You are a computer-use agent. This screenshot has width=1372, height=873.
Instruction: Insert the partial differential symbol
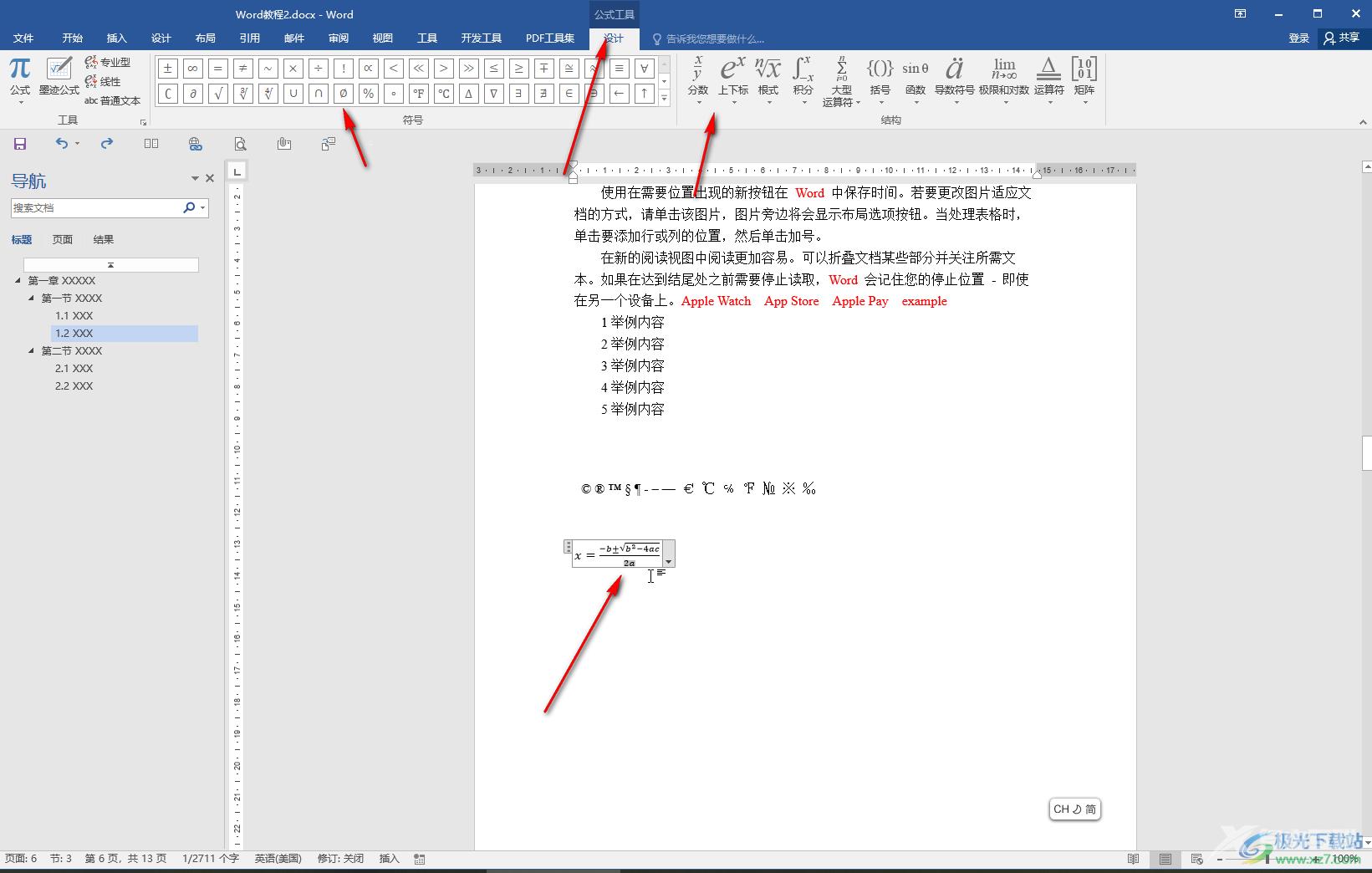193,94
